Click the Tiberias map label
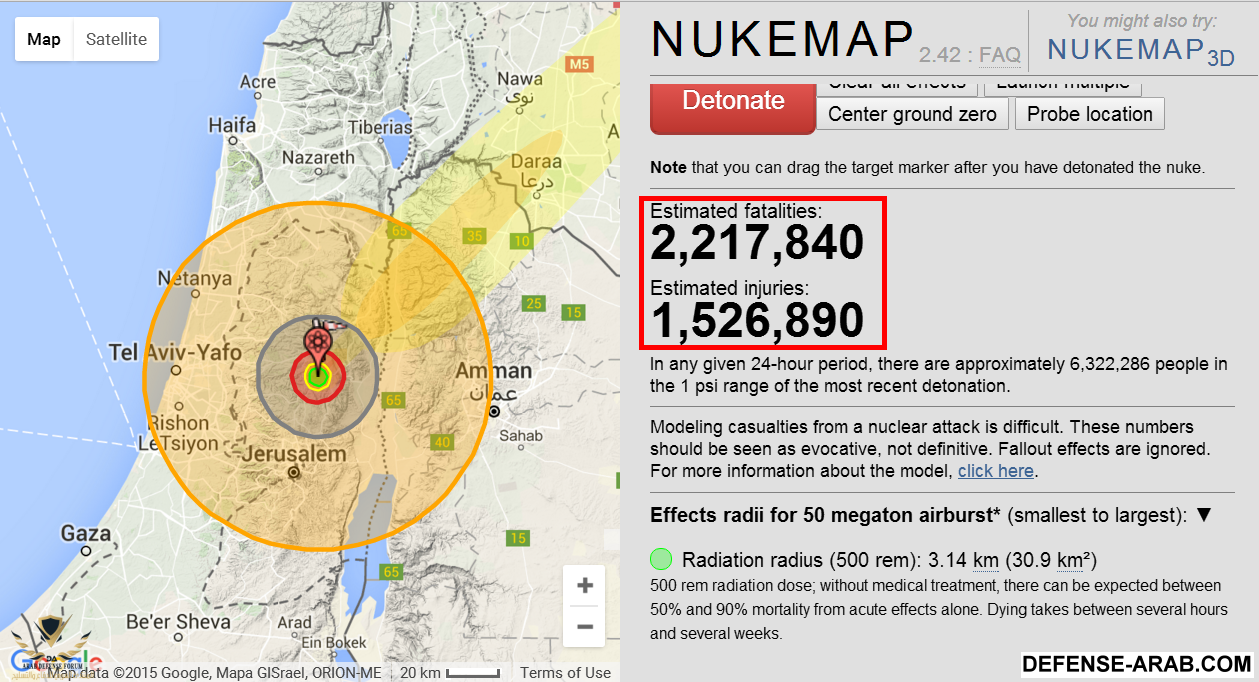The height and width of the screenshot is (682, 1259). pos(381,128)
